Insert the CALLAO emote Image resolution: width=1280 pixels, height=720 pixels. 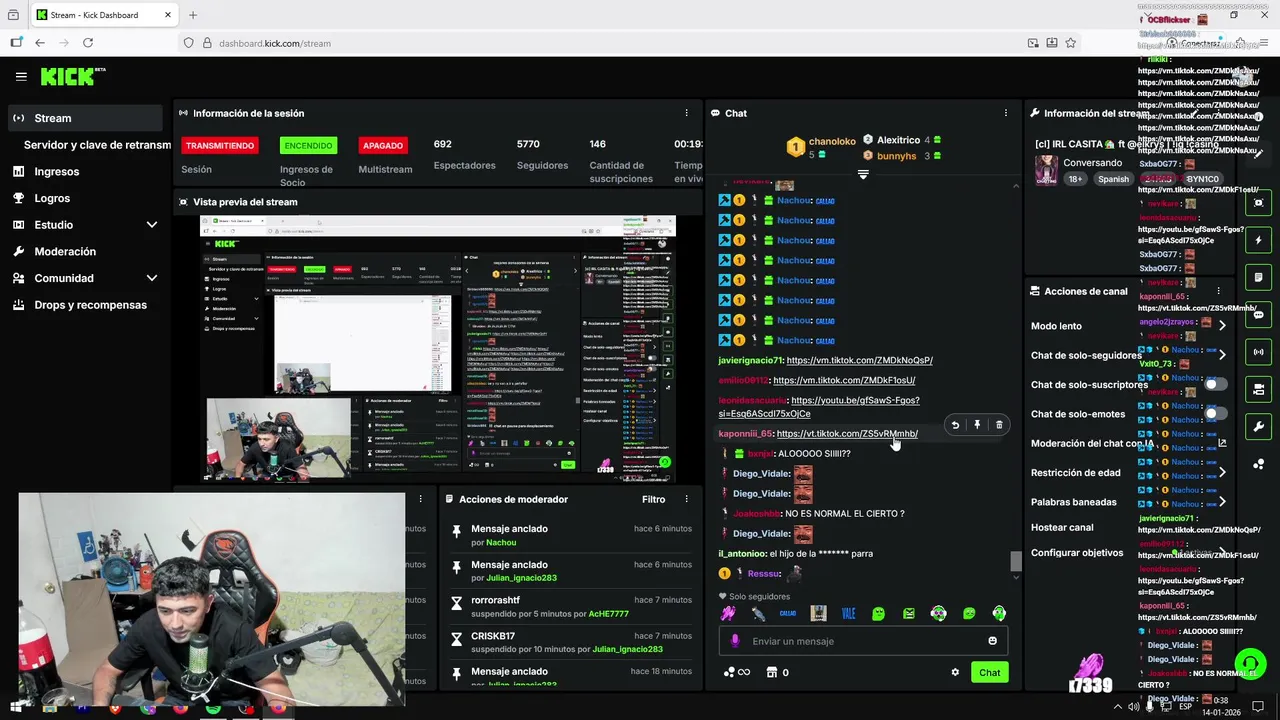point(788,613)
